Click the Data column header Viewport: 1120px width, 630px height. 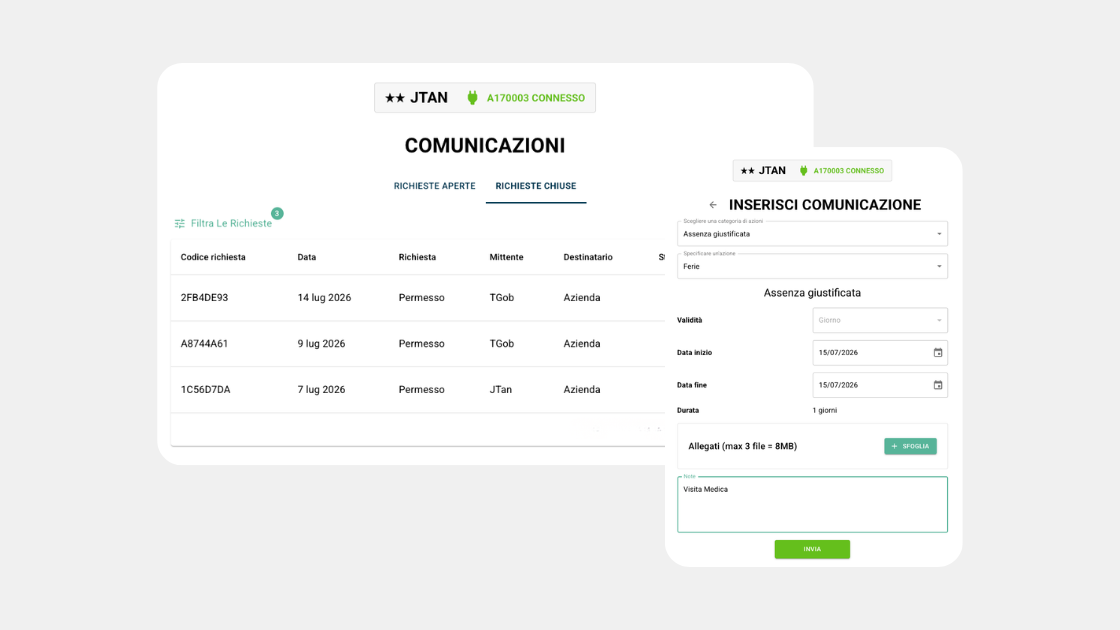[306, 257]
